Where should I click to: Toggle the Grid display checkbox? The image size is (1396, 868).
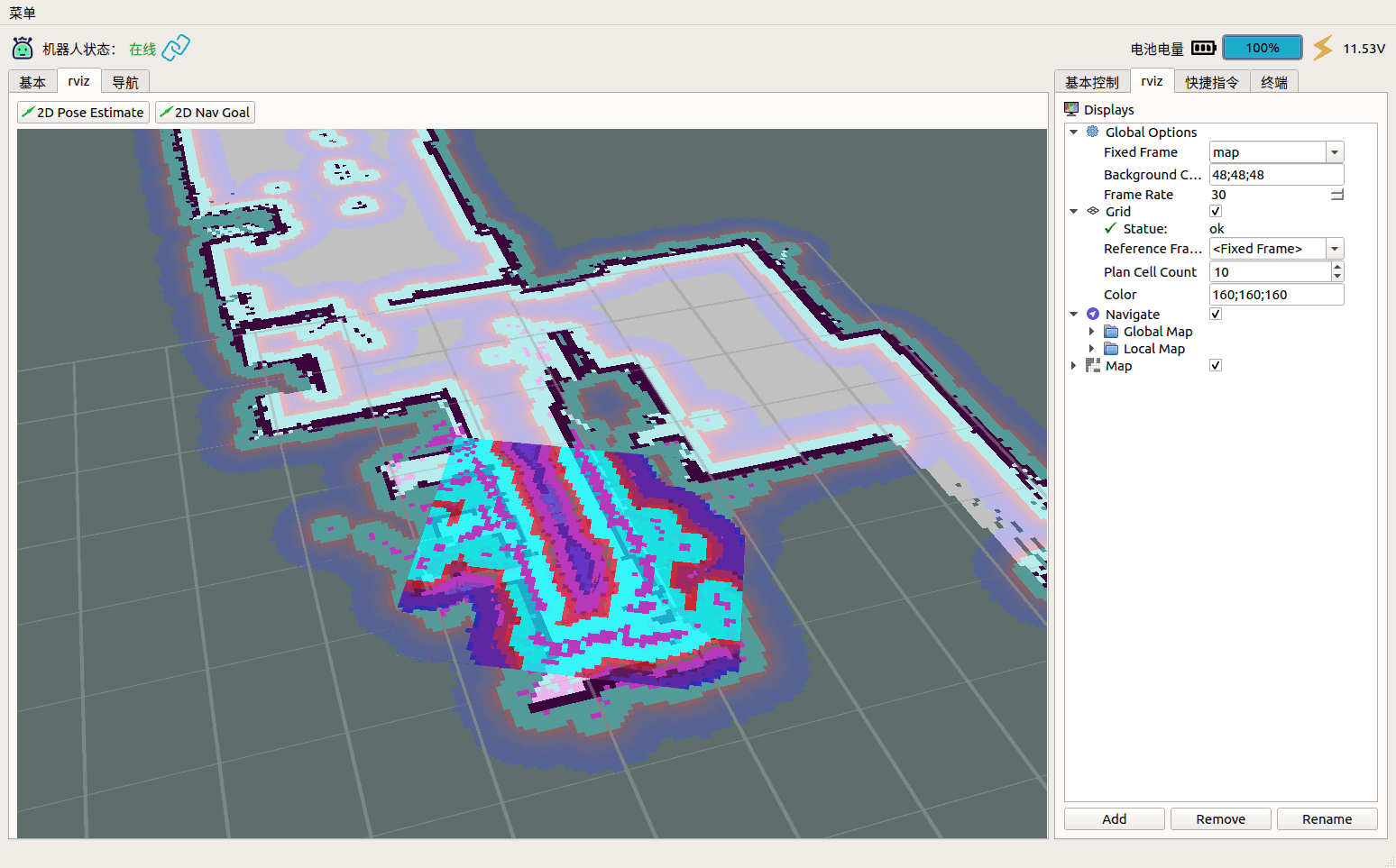click(1216, 211)
